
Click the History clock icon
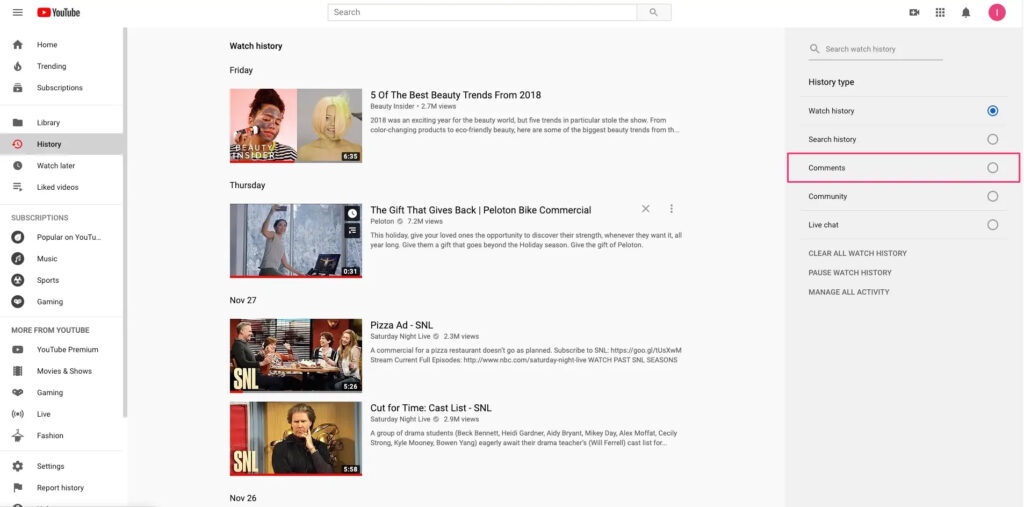coord(18,144)
